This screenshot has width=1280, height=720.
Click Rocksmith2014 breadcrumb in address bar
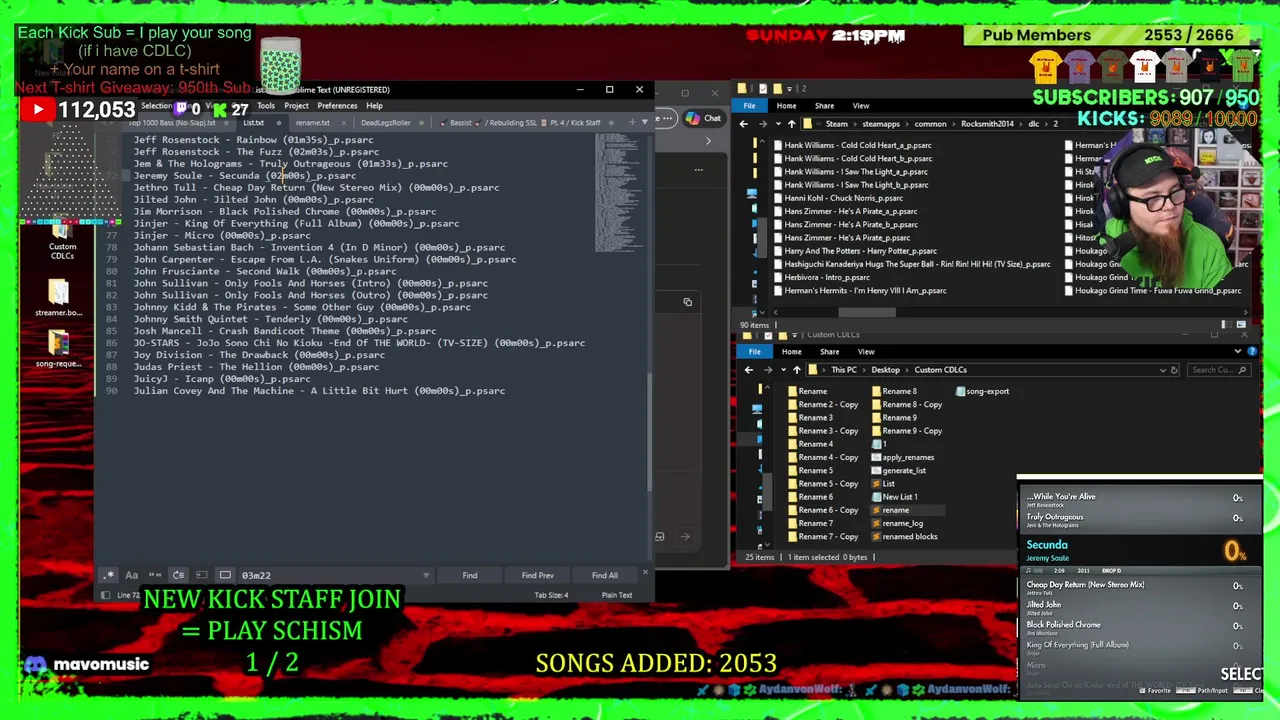pos(987,124)
